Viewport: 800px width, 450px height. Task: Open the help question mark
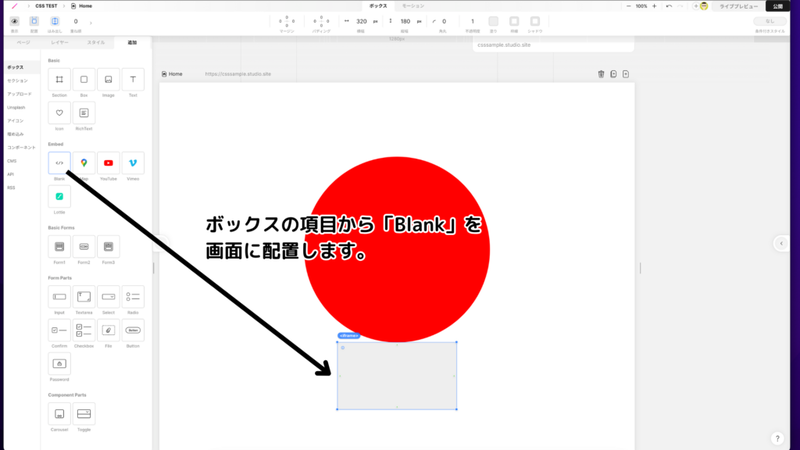coord(777,438)
